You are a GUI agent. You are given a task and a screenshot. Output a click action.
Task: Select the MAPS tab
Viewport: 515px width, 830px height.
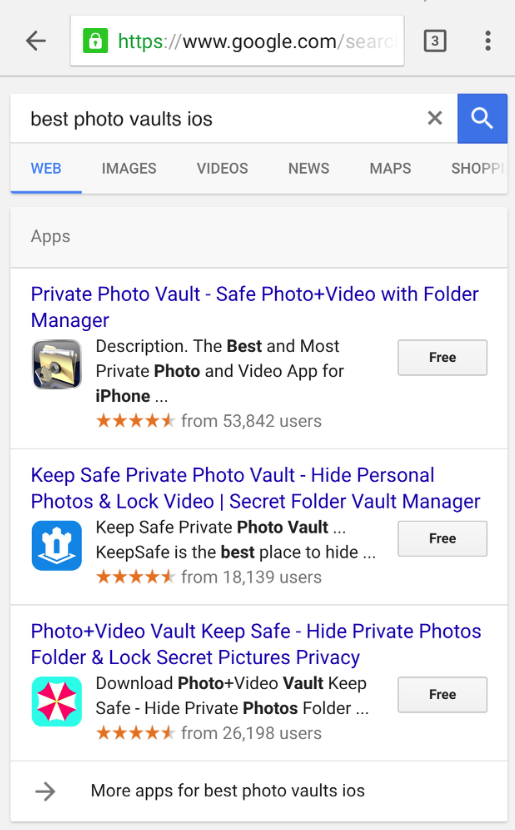pos(390,168)
